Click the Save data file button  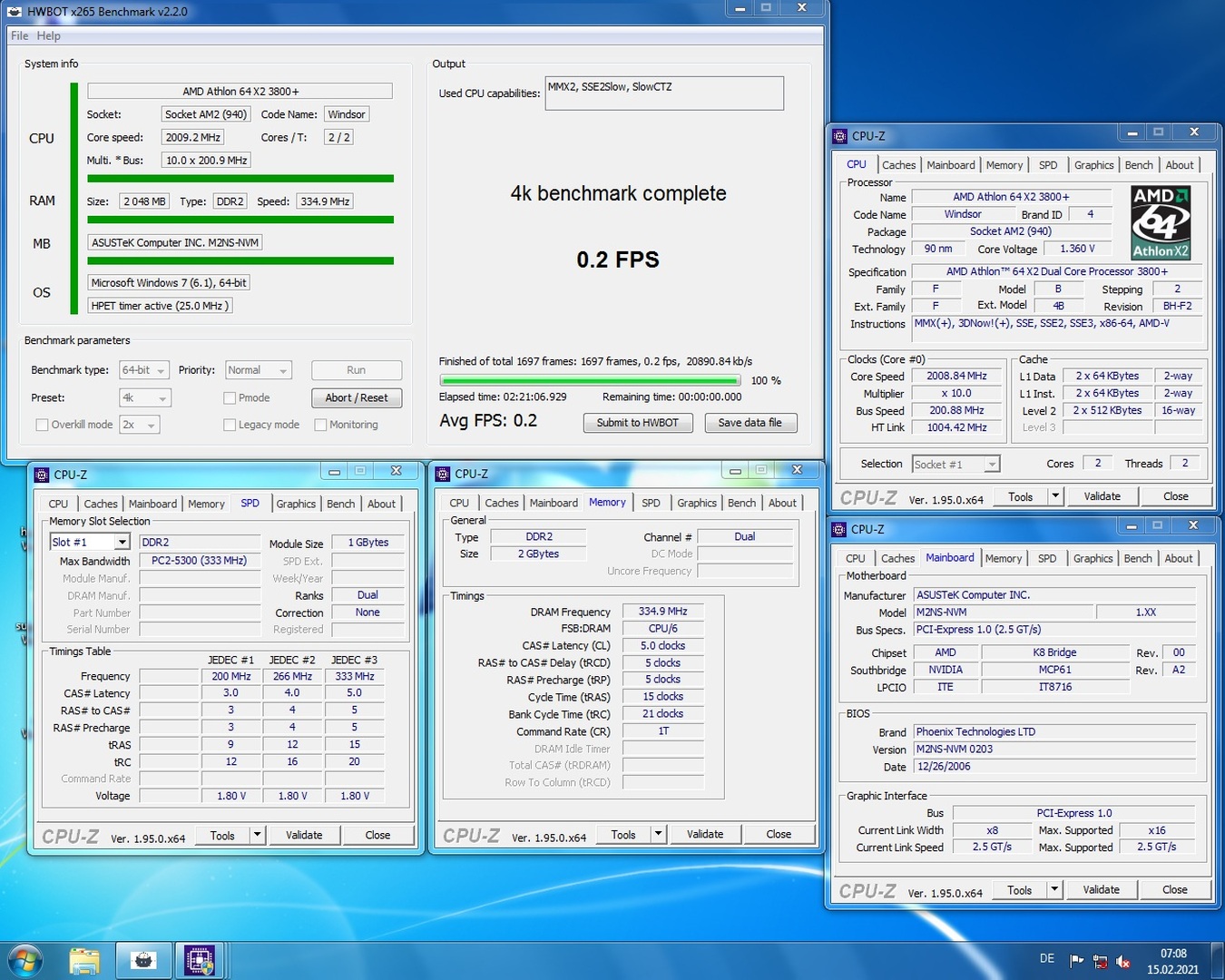click(750, 423)
